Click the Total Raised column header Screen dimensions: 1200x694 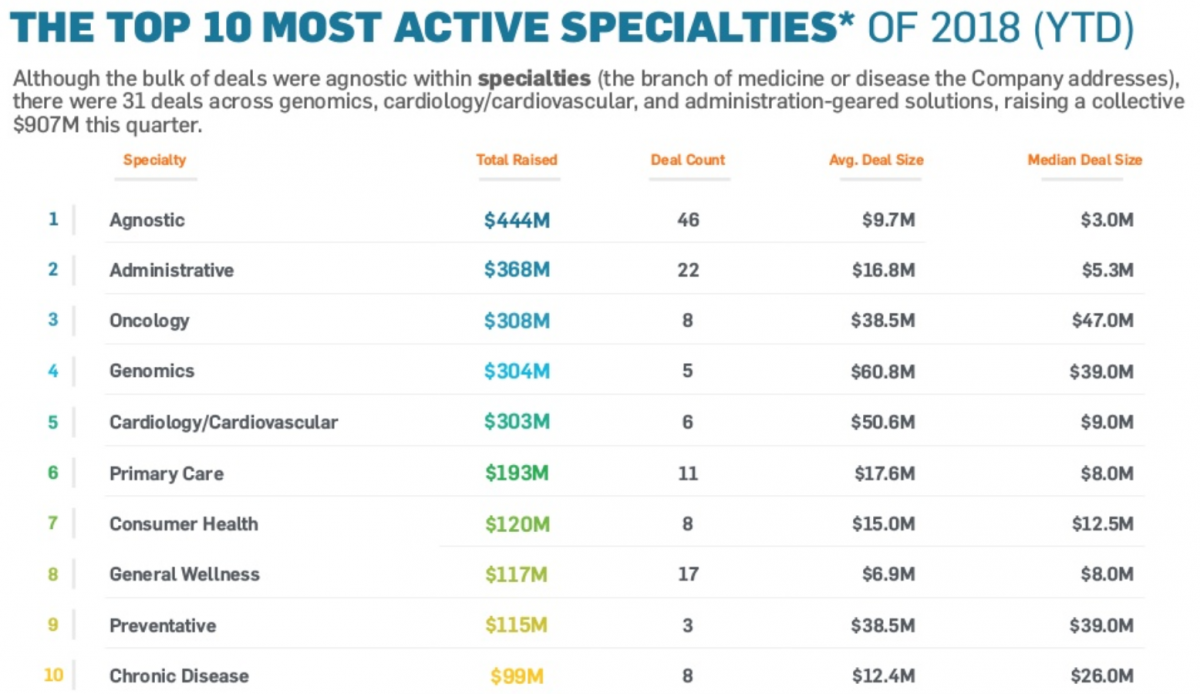pos(517,160)
